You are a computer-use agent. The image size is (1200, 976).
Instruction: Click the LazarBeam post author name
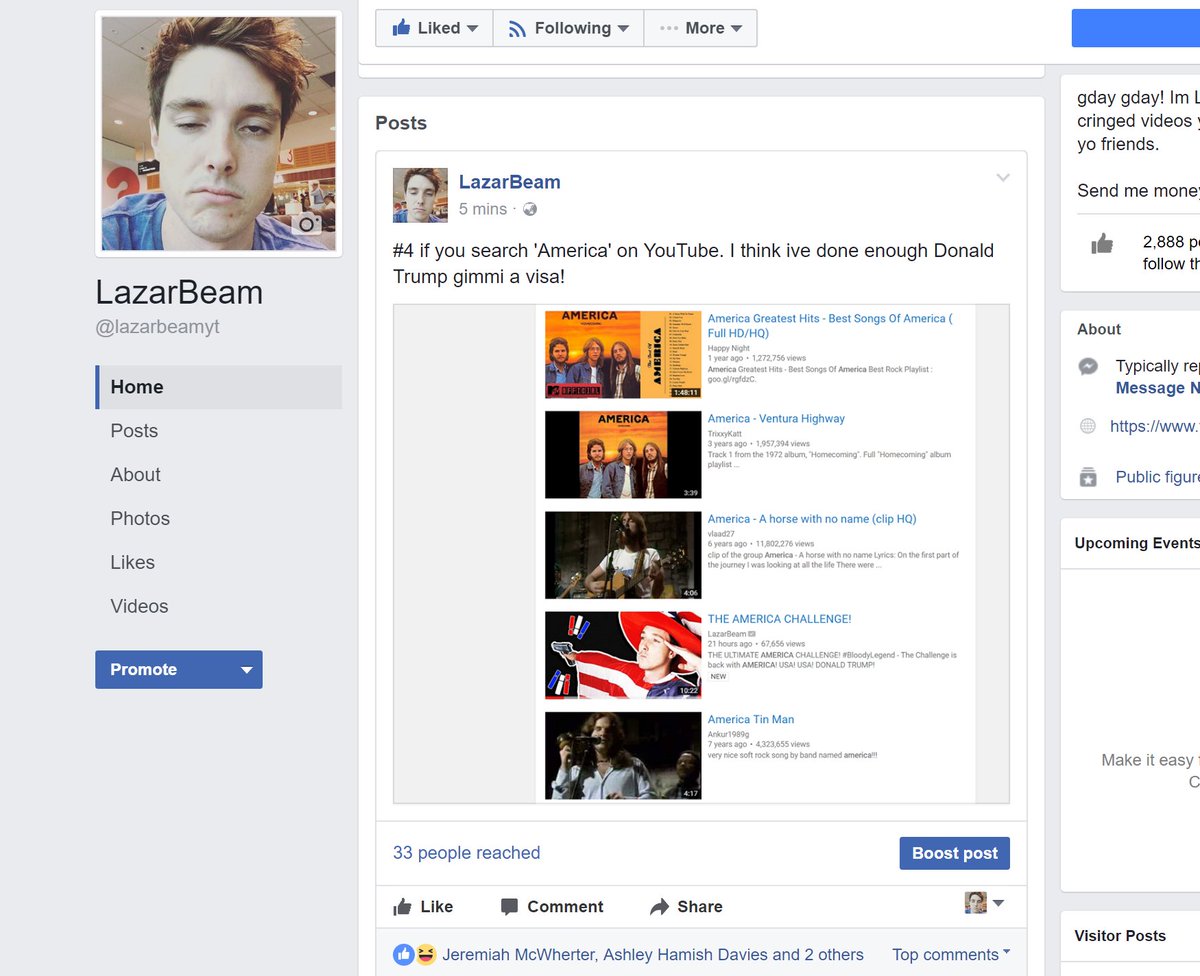click(x=509, y=182)
